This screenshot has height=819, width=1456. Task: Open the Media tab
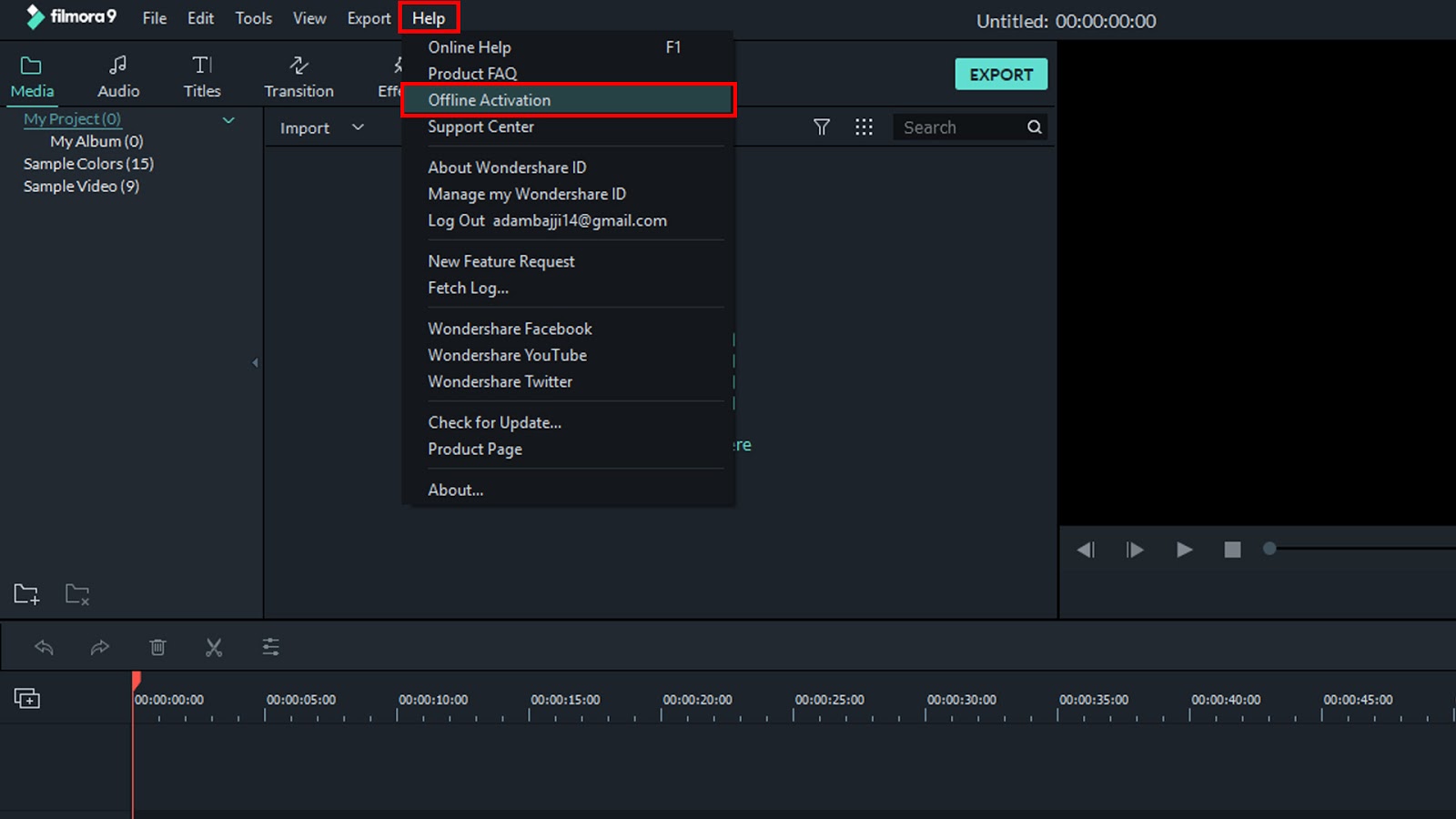click(x=32, y=77)
